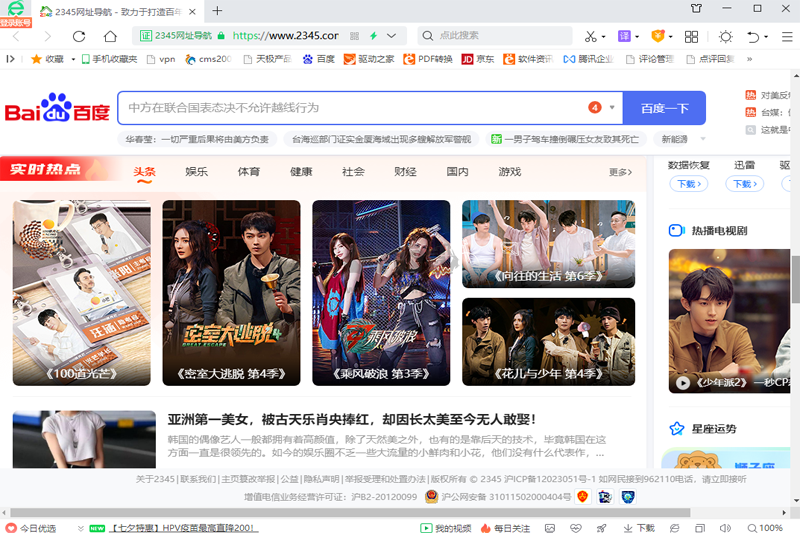Toggle the brightness night mode icon
The image size is (800, 533).
click(725, 36)
